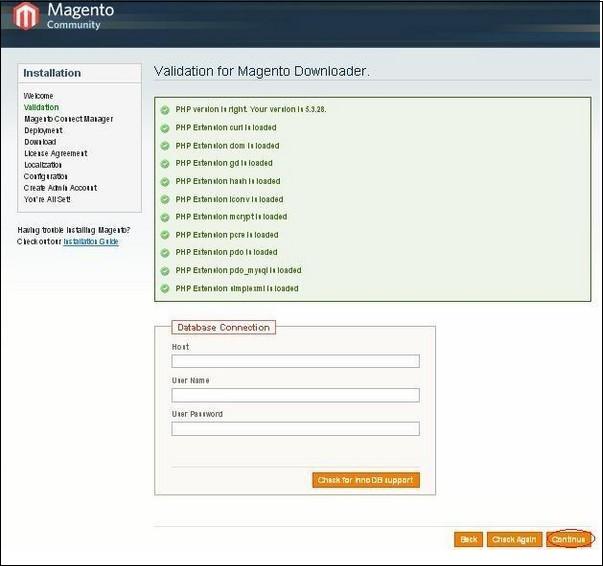This screenshot has width=603, height=566.
Task: Click the Check for InnoDB support button
Action: point(366,480)
